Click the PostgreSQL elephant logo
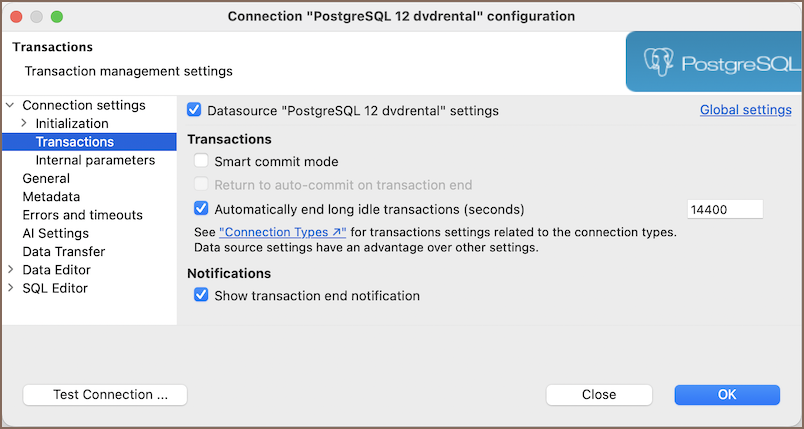This screenshot has width=804, height=429. pyautogui.click(x=659, y=63)
